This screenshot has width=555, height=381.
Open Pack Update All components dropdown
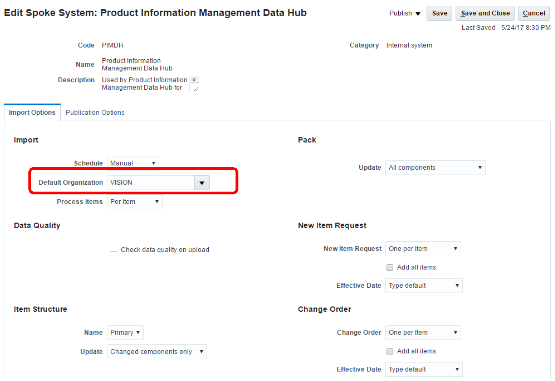point(435,167)
